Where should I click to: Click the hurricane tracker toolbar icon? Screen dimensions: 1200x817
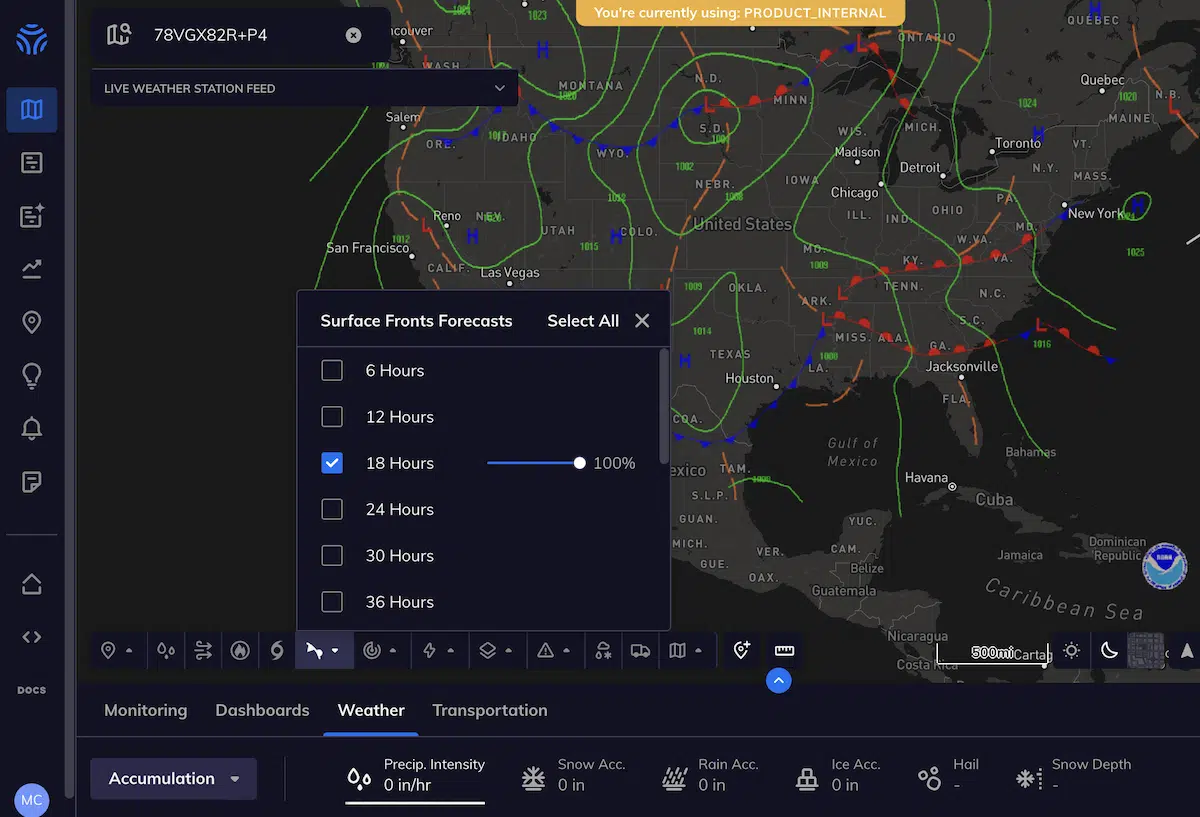tap(277, 651)
